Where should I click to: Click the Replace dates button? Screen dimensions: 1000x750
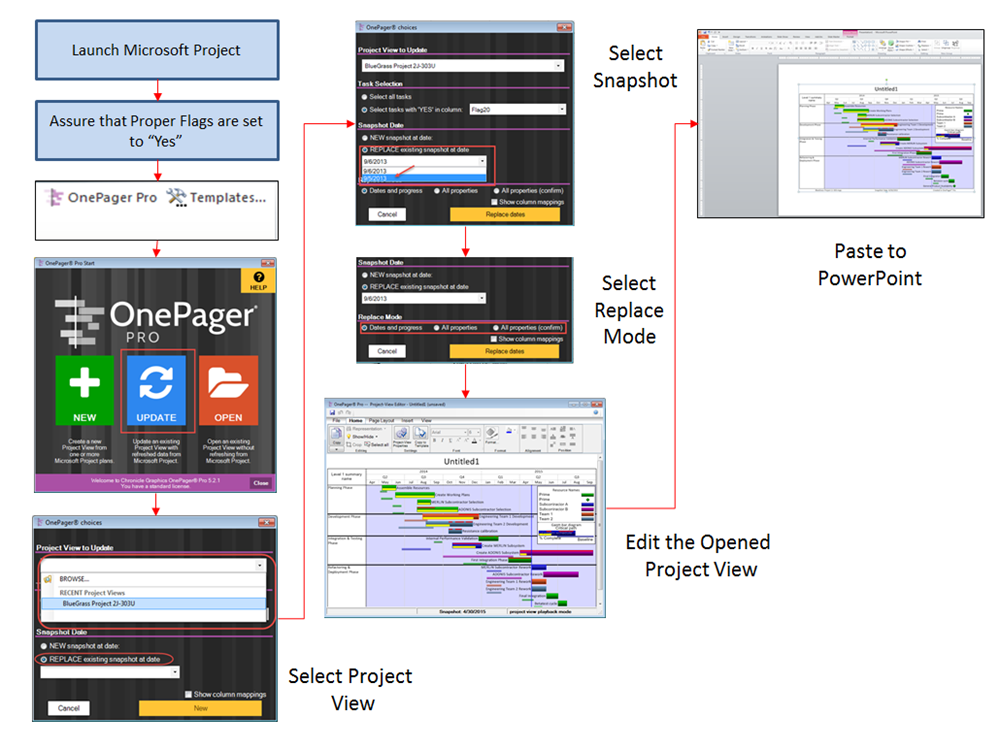tap(504, 214)
